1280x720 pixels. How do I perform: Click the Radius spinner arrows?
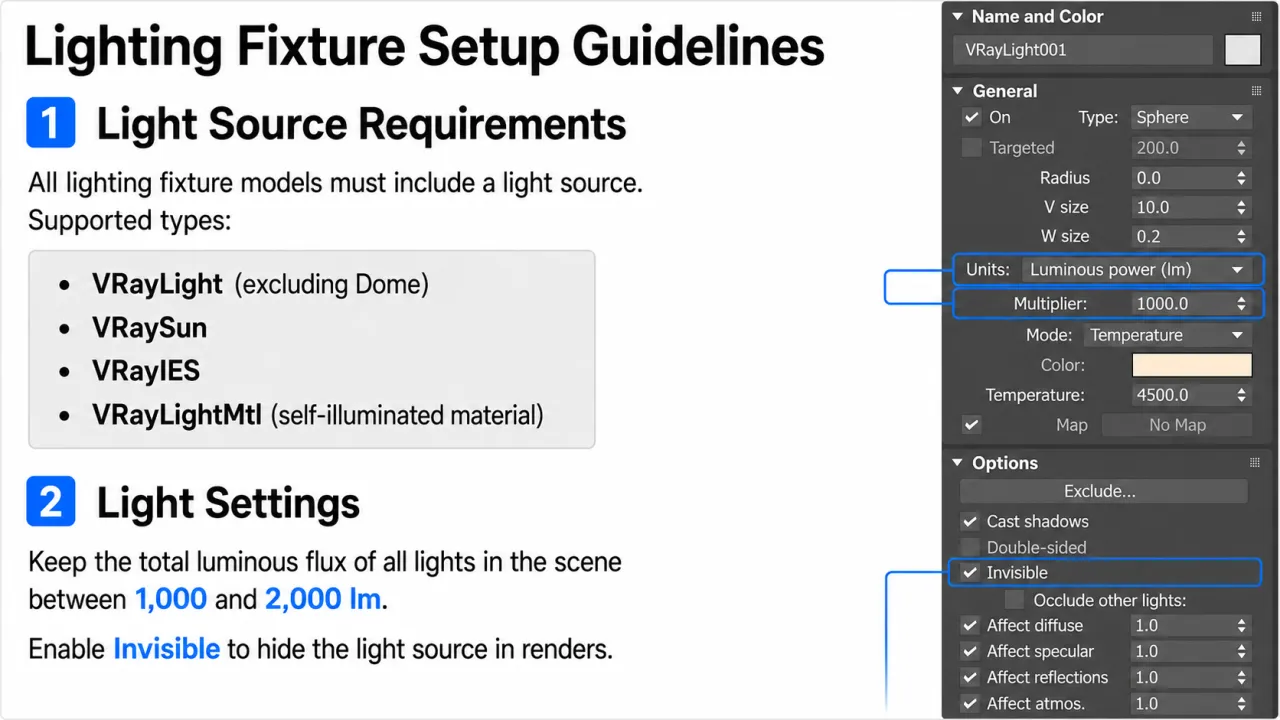(1242, 178)
